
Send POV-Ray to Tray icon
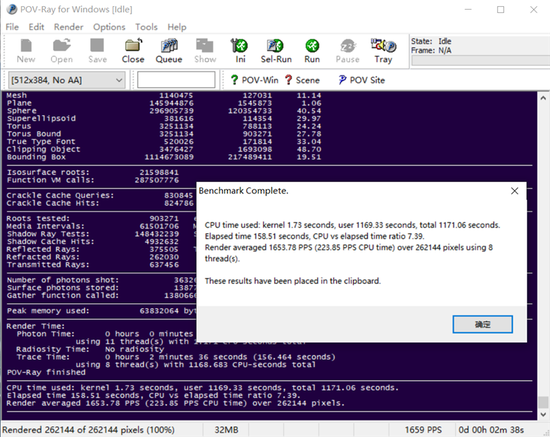point(383,51)
